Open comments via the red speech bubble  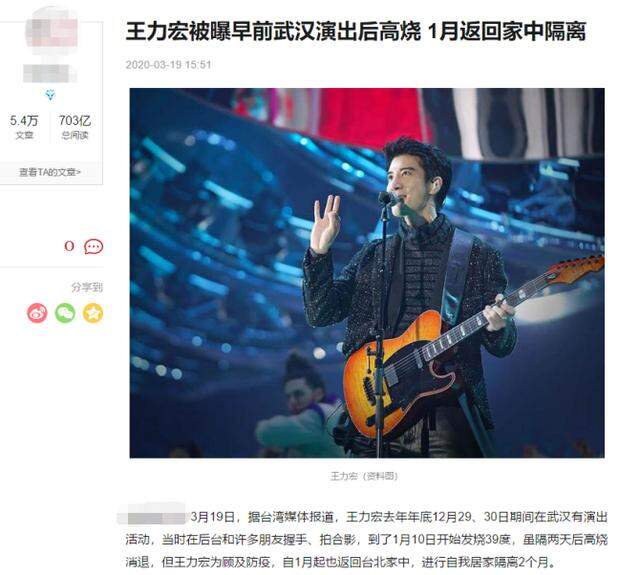click(x=93, y=246)
